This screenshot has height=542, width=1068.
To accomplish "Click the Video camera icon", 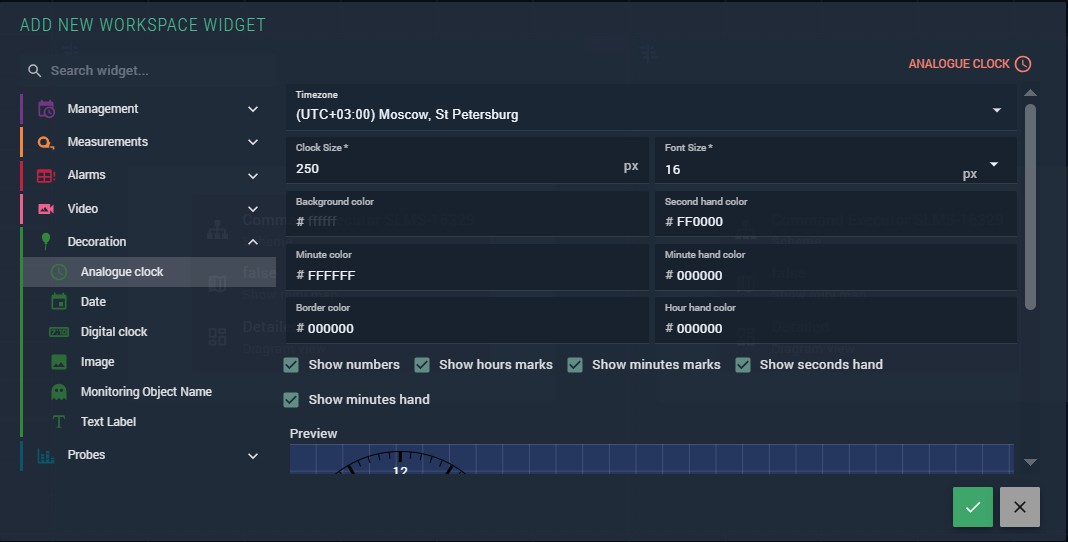I will [46, 209].
